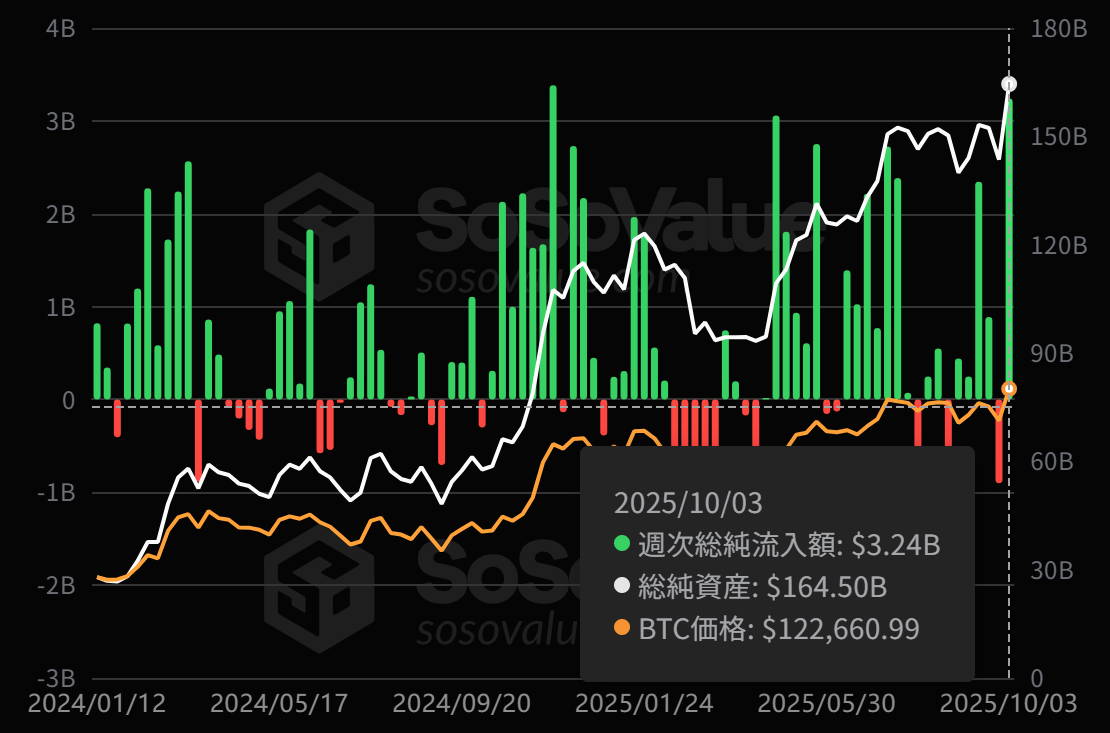
Task: Click the upper SoSoValue hexagon logo watermark
Action: pyautogui.click(x=319, y=236)
